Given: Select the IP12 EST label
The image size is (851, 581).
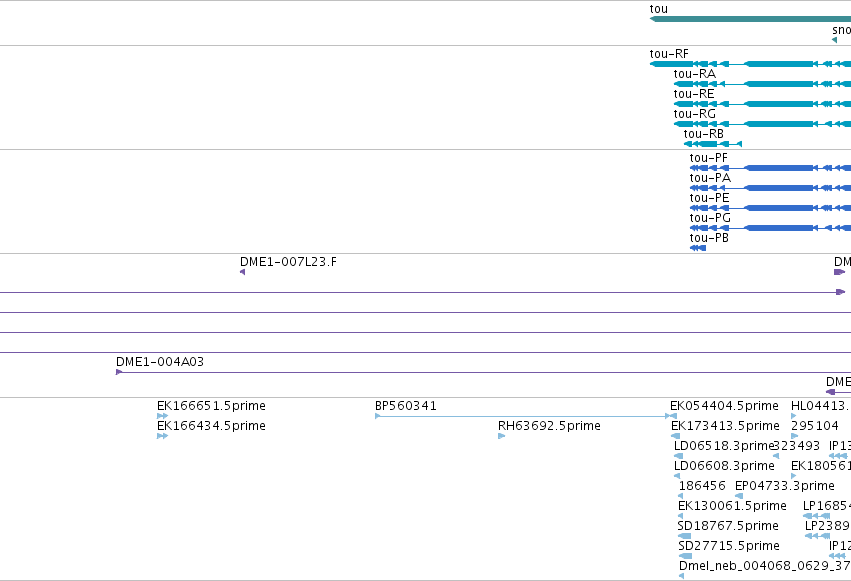Looking at the screenshot, I should click(840, 546).
